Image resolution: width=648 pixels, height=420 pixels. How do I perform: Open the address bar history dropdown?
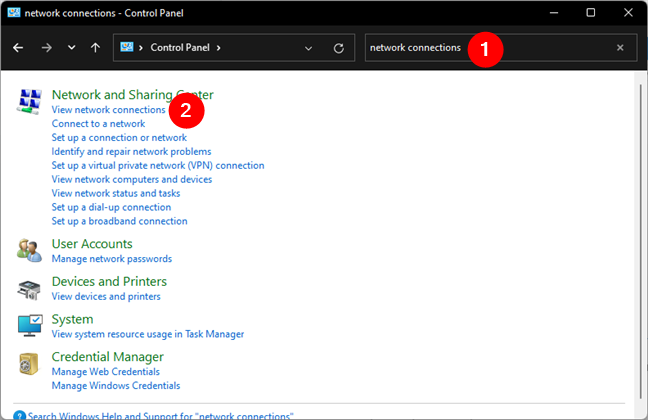coord(308,48)
